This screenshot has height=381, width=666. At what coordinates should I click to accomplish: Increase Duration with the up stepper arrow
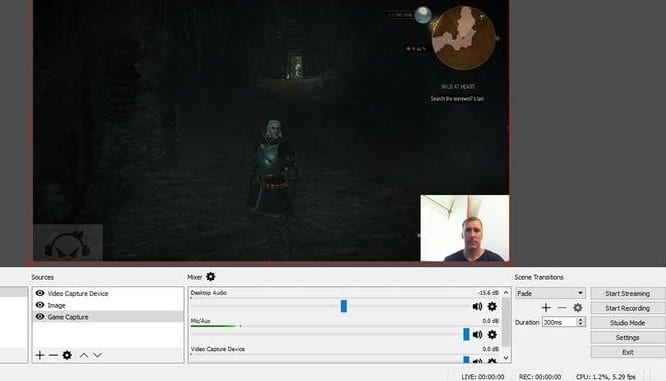(x=581, y=319)
